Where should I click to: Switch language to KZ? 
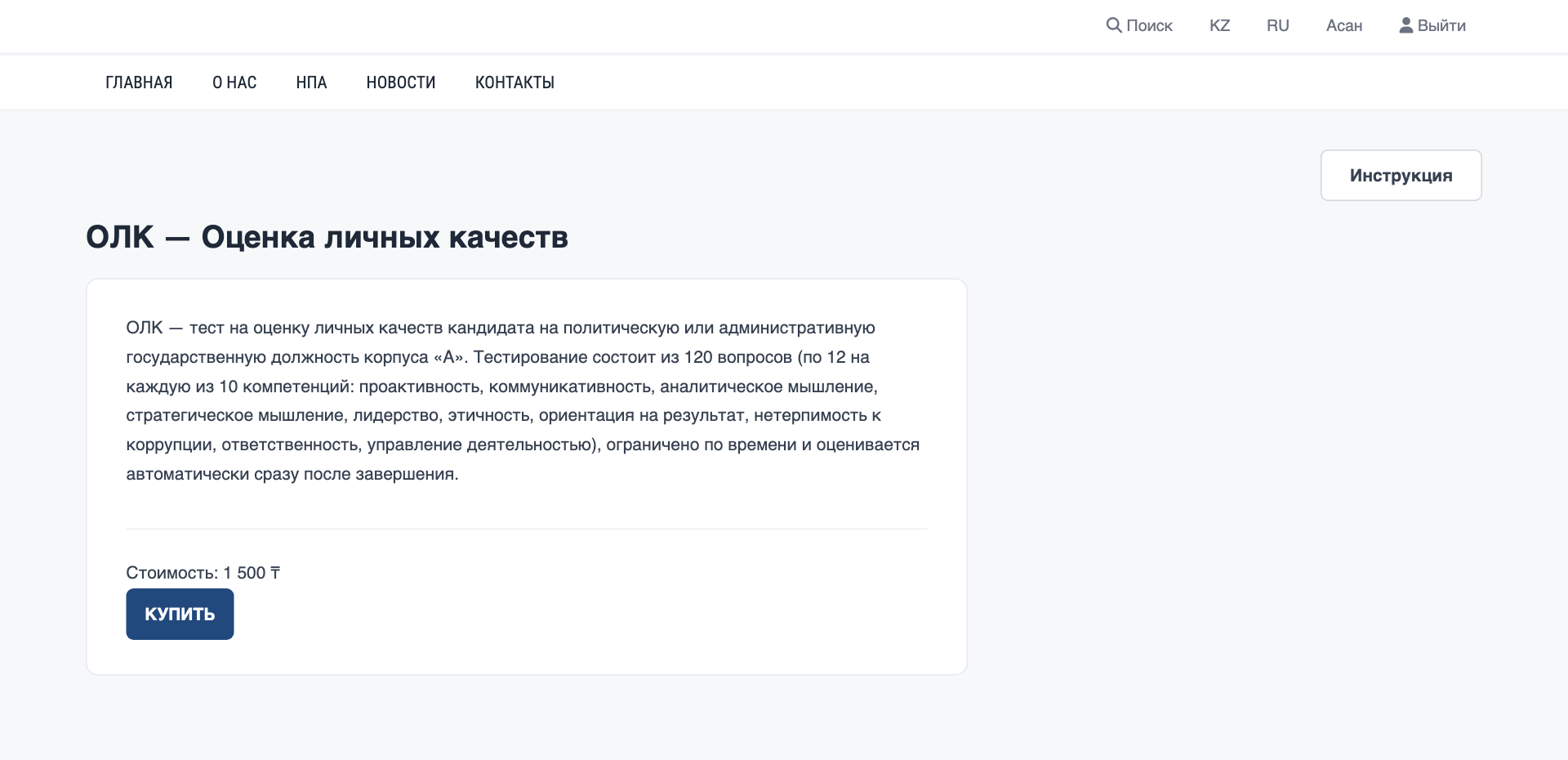tap(1219, 25)
